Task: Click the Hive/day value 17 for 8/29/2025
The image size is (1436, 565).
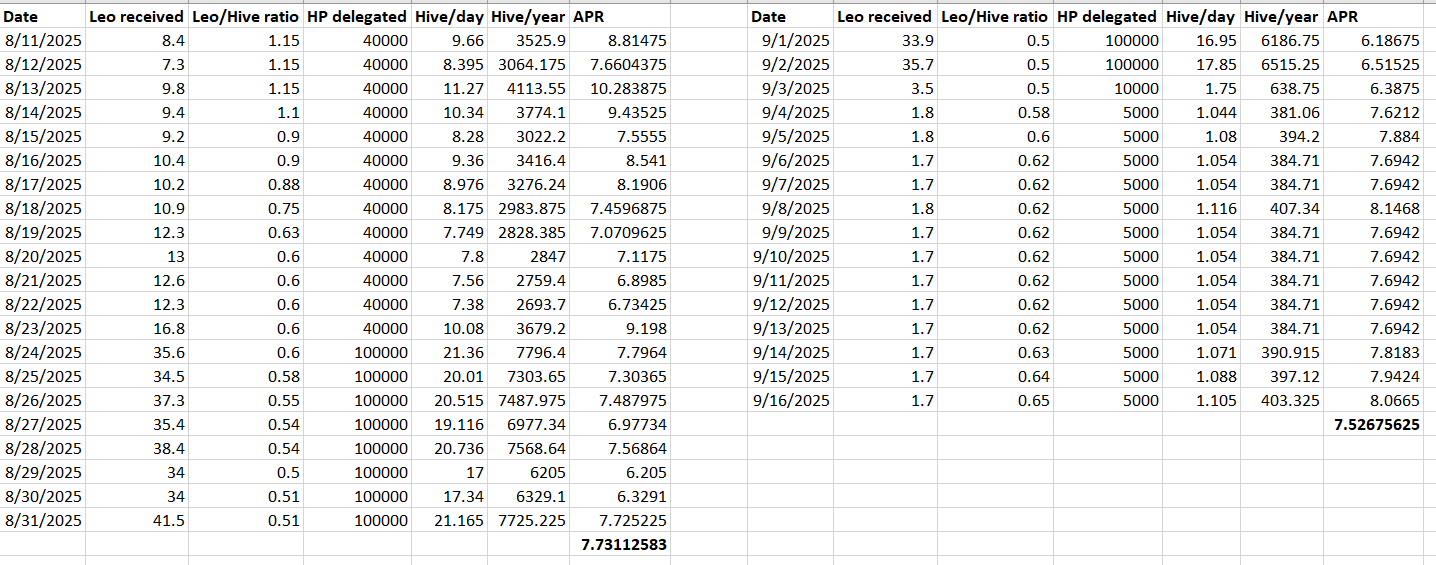Action: click(x=448, y=473)
